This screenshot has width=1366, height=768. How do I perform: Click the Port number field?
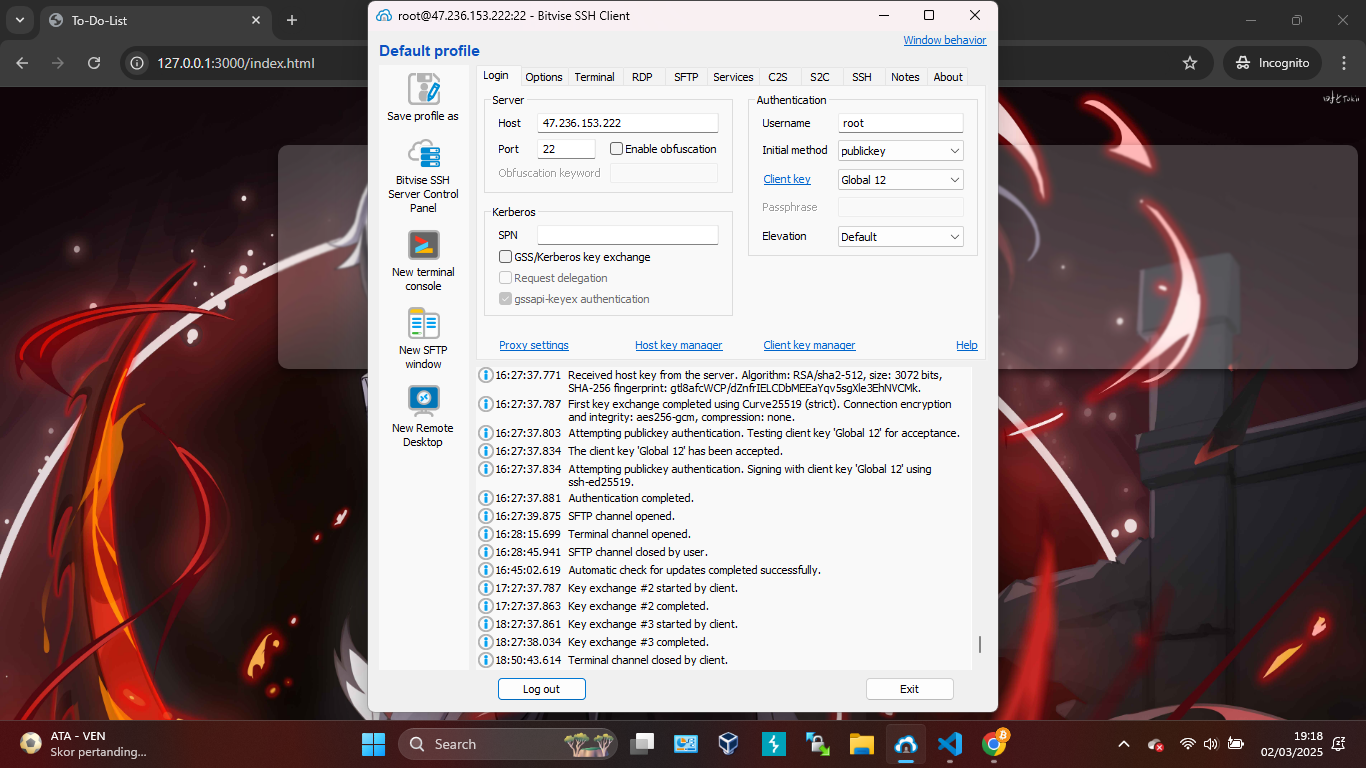(x=566, y=149)
